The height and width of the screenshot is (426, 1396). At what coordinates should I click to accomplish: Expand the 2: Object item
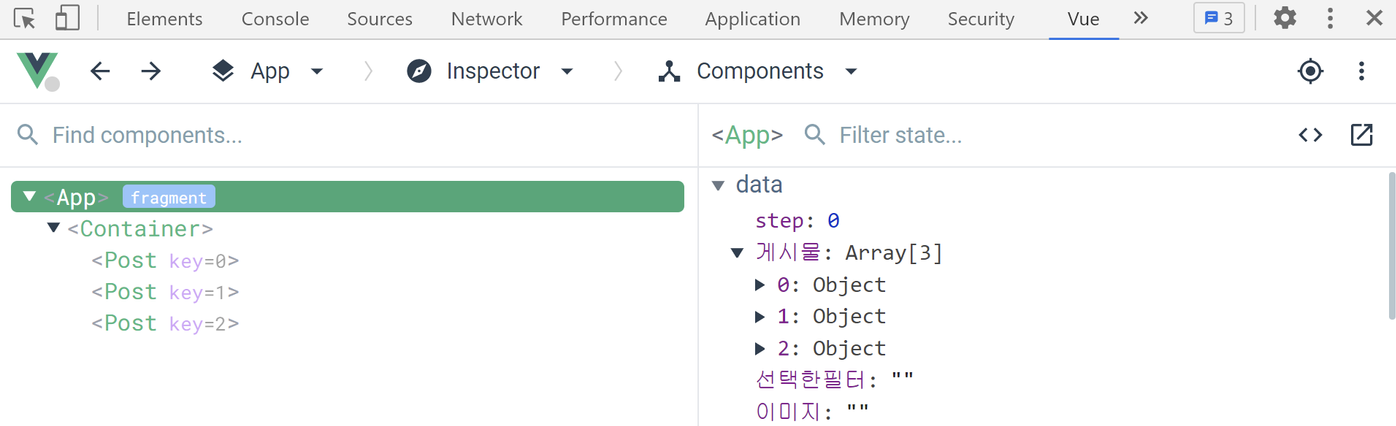tap(761, 348)
